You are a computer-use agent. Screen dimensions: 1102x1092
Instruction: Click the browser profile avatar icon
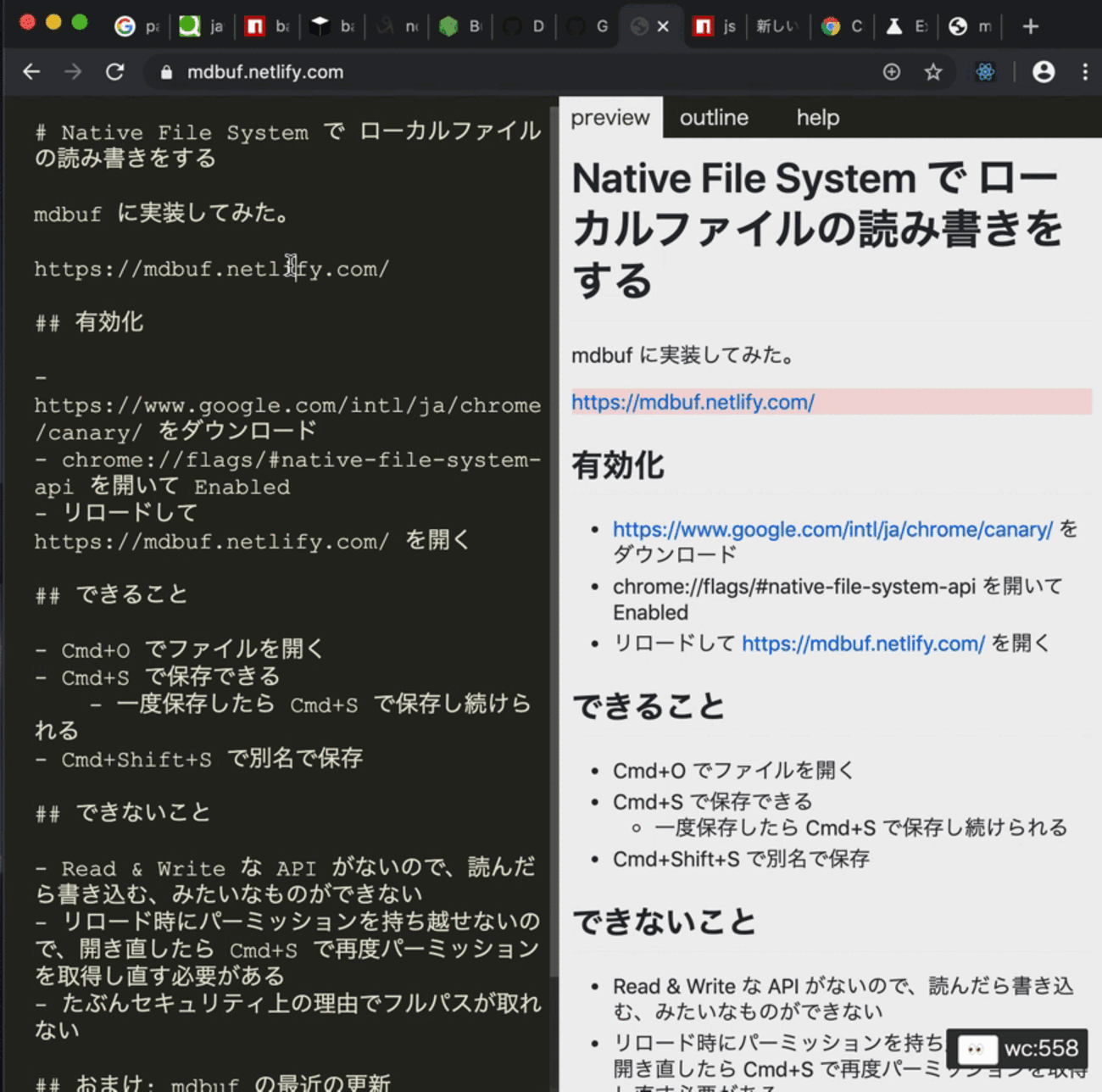(1044, 72)
